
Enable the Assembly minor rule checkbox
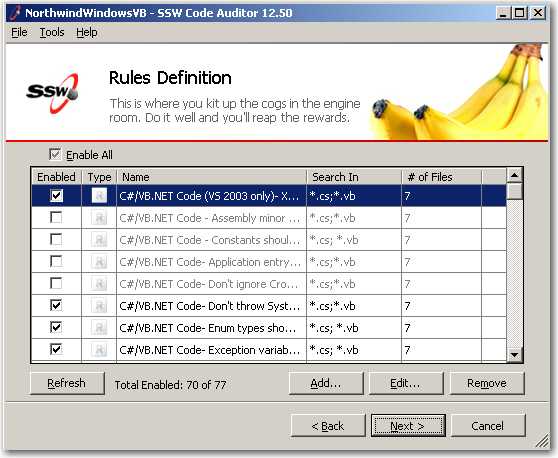(x=56, y=217)
